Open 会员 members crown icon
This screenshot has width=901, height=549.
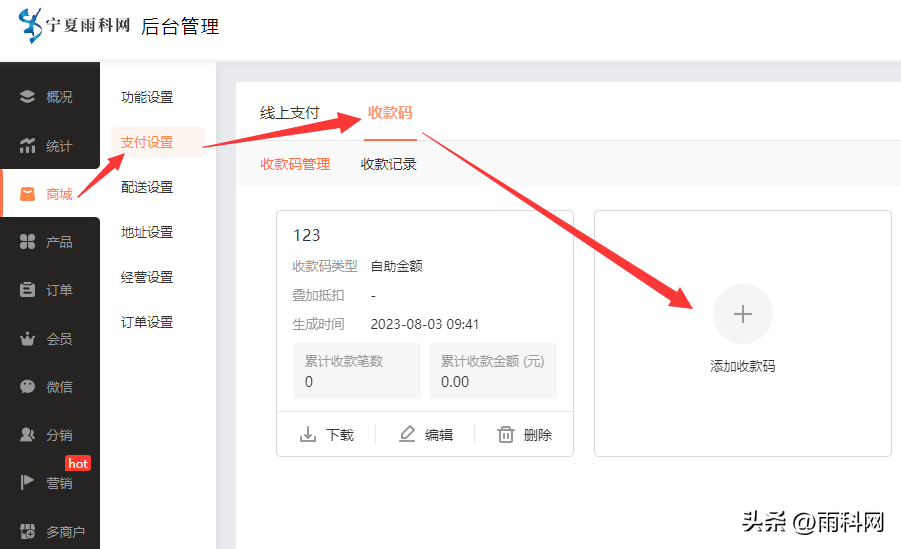click(x=27, y=339)
